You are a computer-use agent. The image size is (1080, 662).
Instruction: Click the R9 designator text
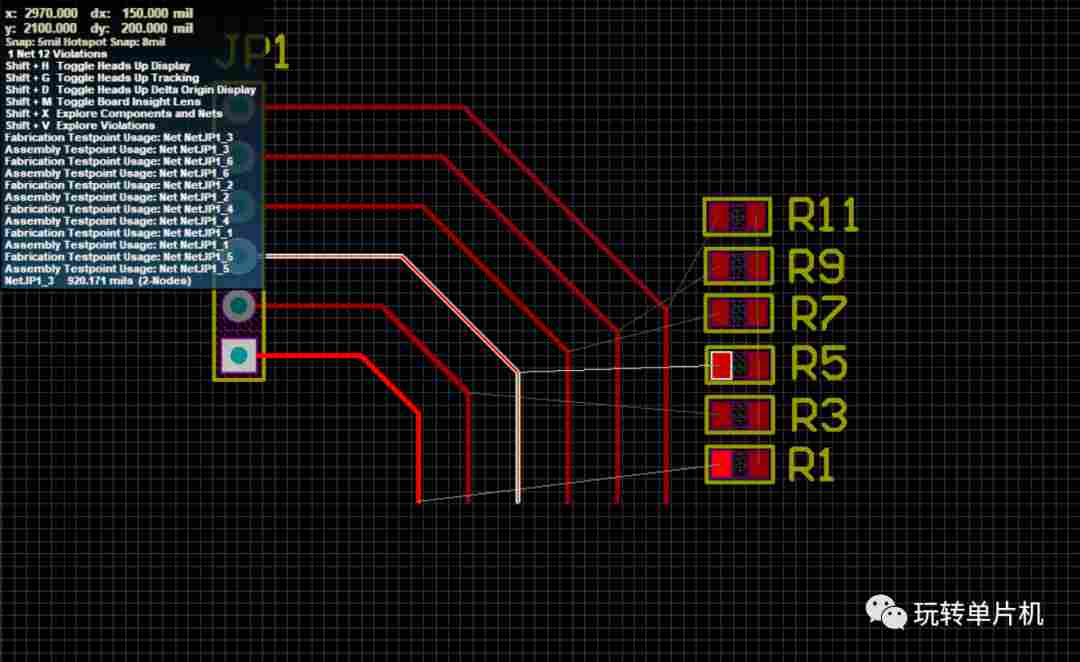[x=816, y=266]
